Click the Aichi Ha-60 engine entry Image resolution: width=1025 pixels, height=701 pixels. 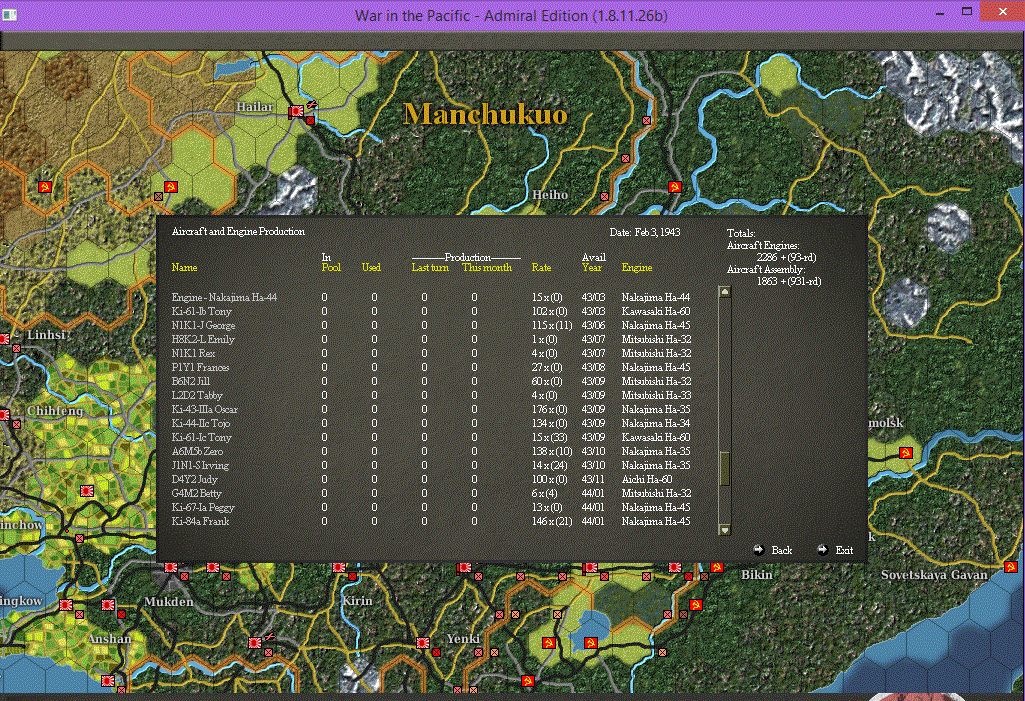tap(647, 479)
